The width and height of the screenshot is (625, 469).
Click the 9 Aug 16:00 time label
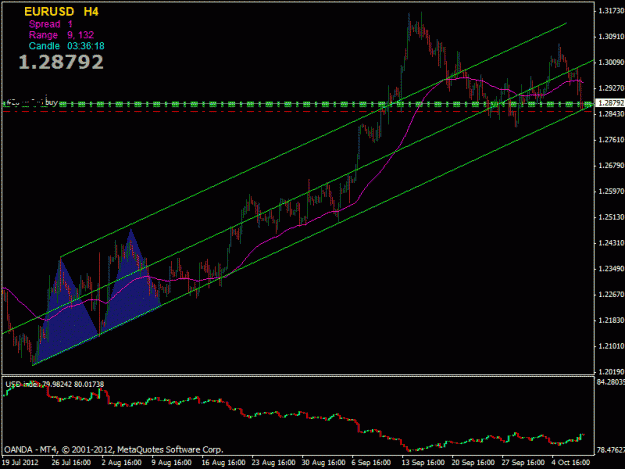[x=172, y=463]
